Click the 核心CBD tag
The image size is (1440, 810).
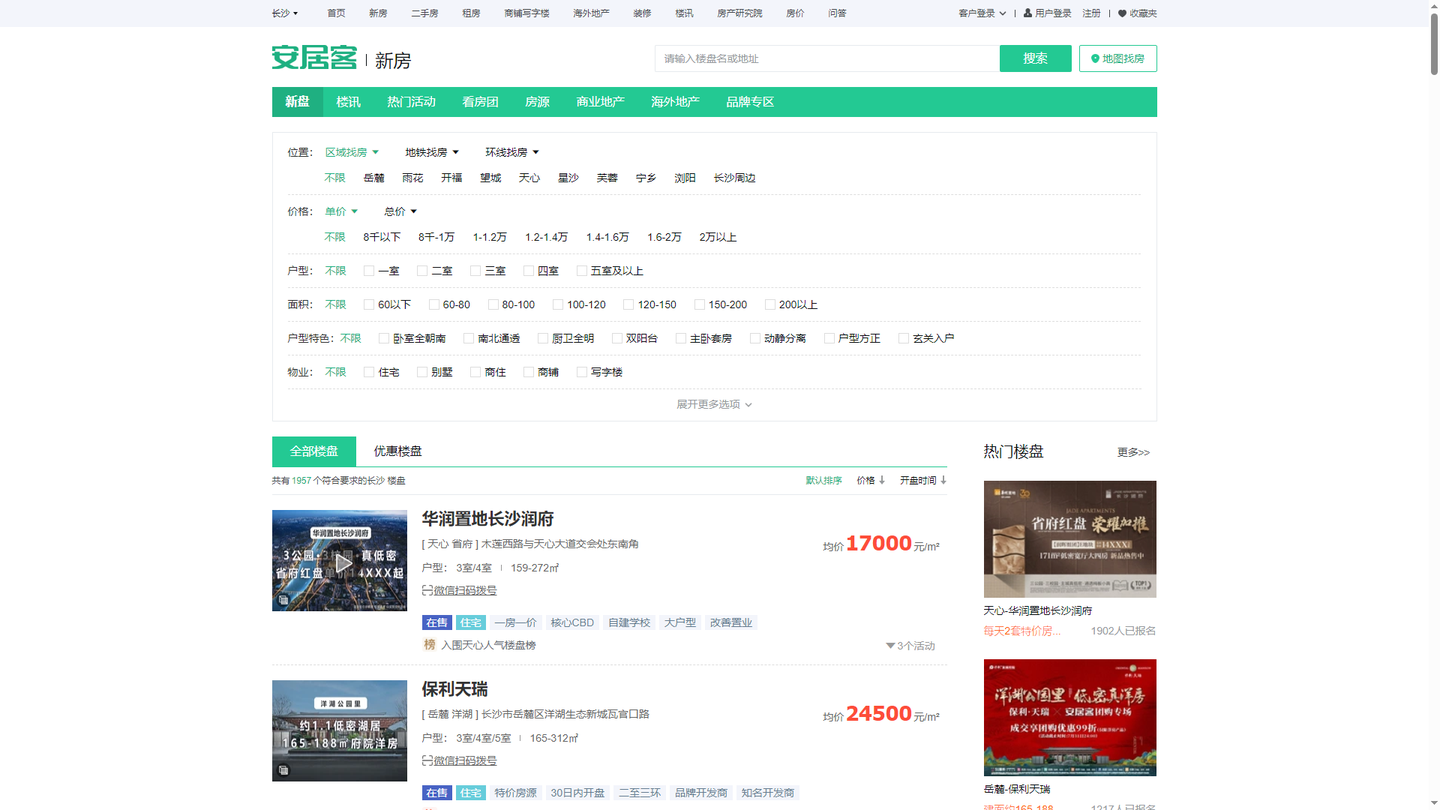click(572, 622)
